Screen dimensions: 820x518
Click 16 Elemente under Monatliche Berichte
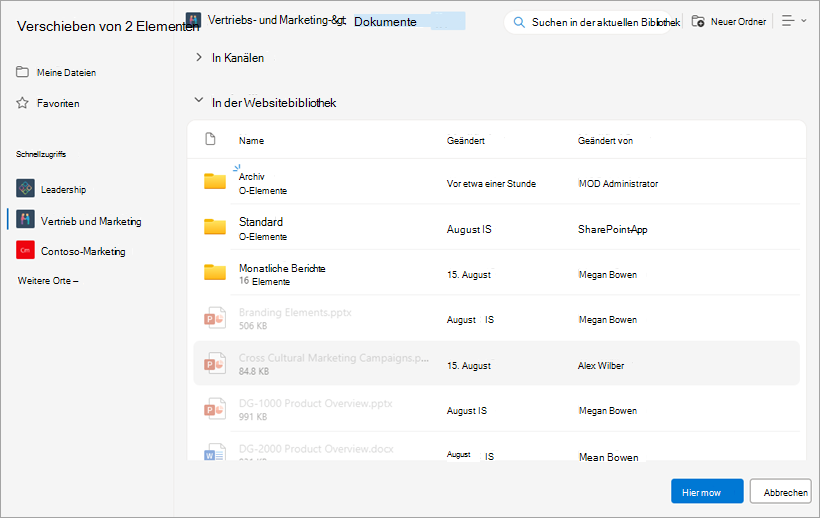265,281
